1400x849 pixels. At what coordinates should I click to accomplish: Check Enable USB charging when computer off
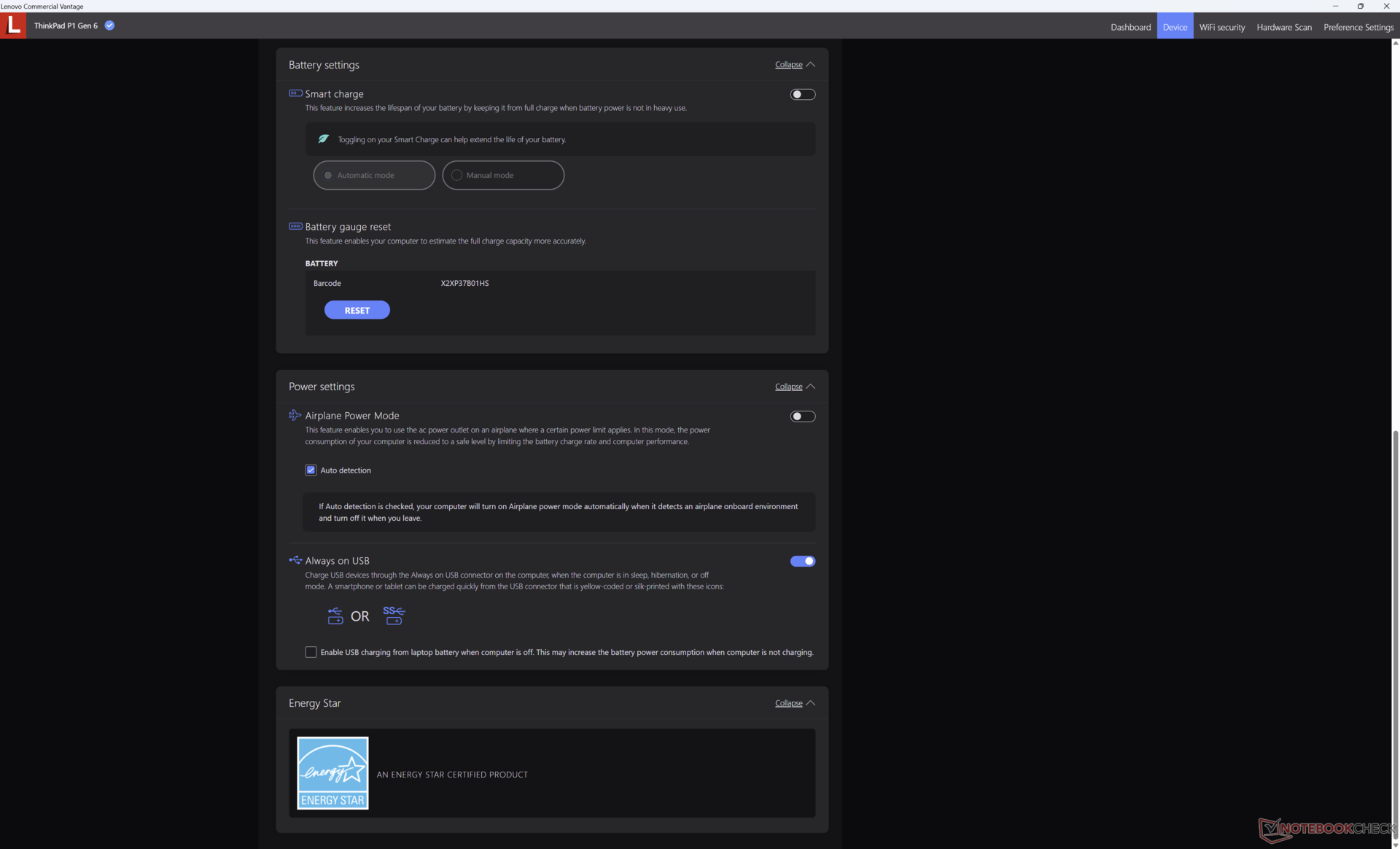click(311, 652)
